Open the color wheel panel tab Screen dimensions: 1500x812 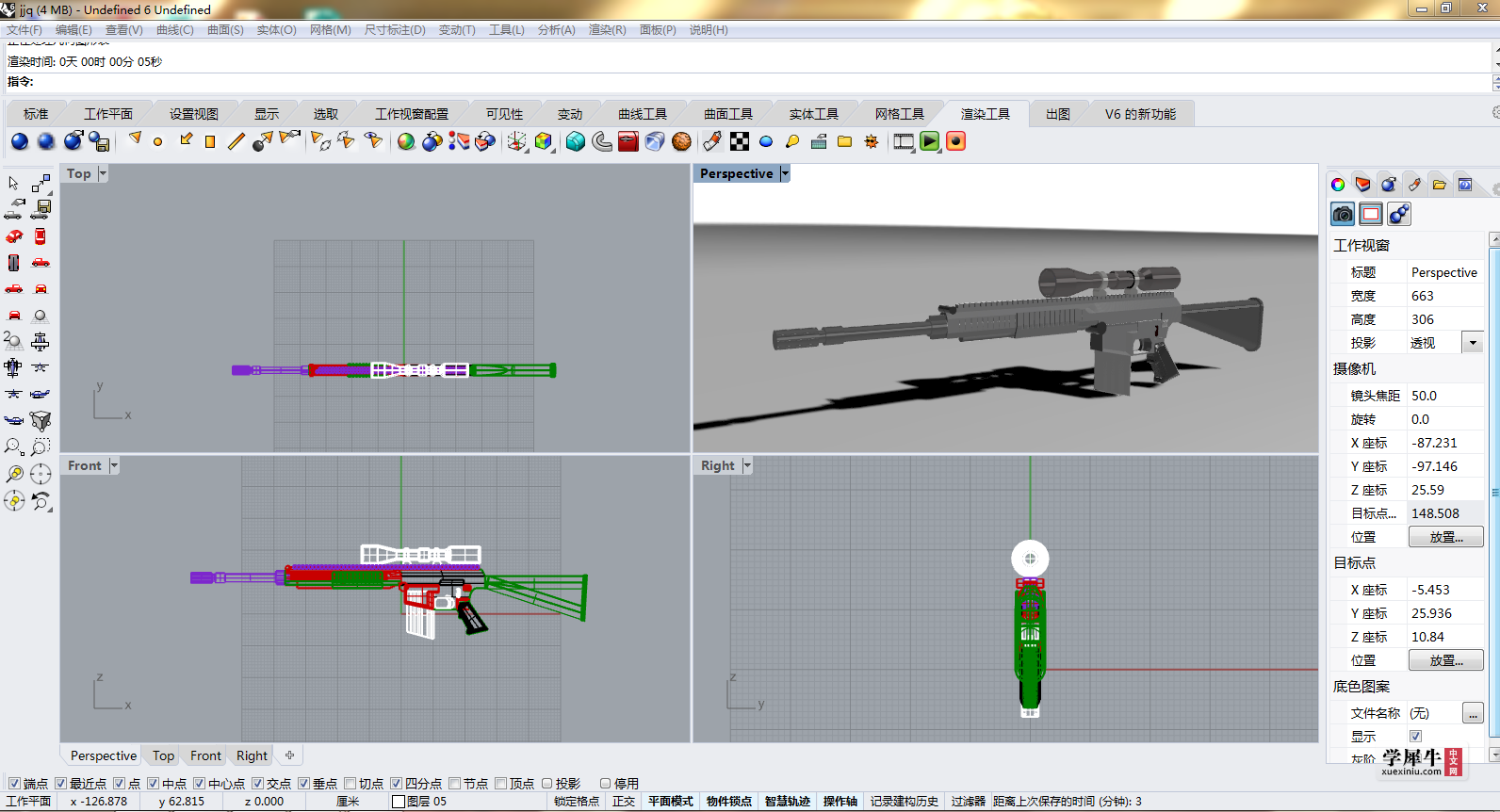(x=1337, y=185)
